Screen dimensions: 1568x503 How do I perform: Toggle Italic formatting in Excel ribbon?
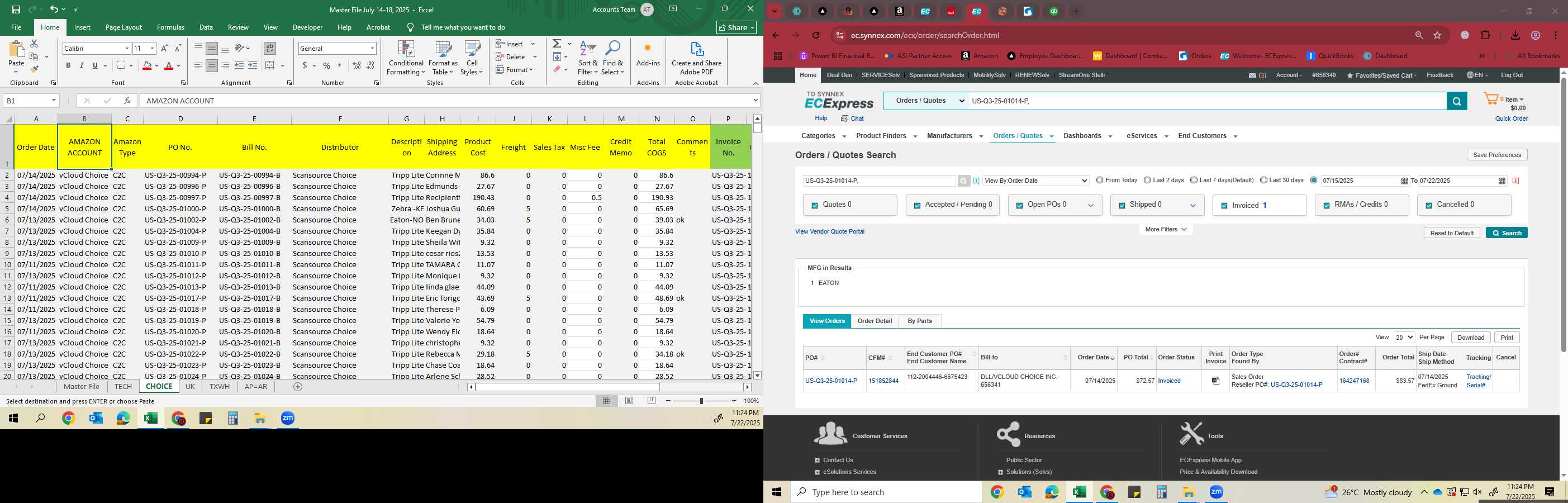click(x=82, y=65)
